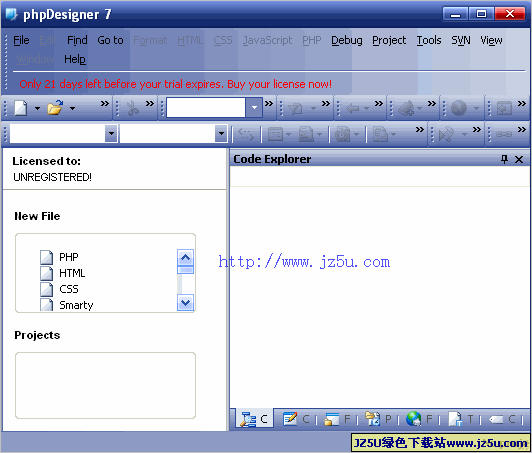
Task: Open the Tools menu
Action: [x=429, y=40]
